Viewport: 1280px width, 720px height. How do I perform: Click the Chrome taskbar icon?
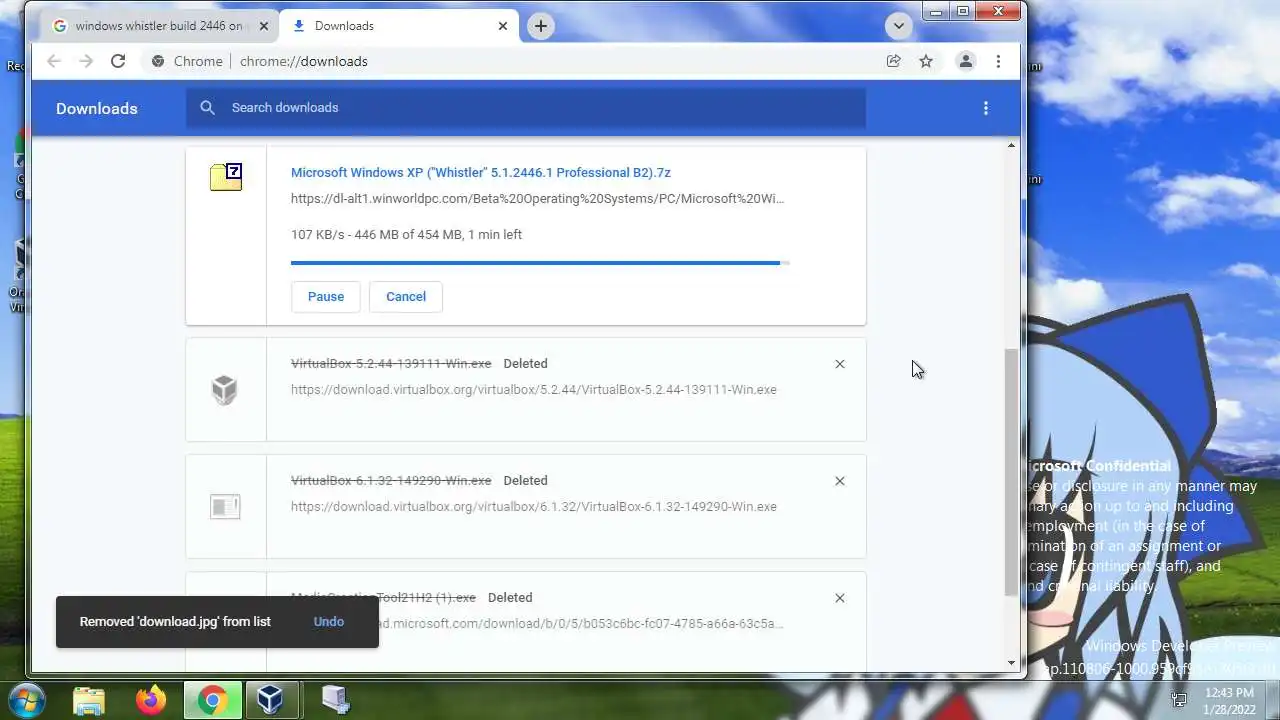211,700
